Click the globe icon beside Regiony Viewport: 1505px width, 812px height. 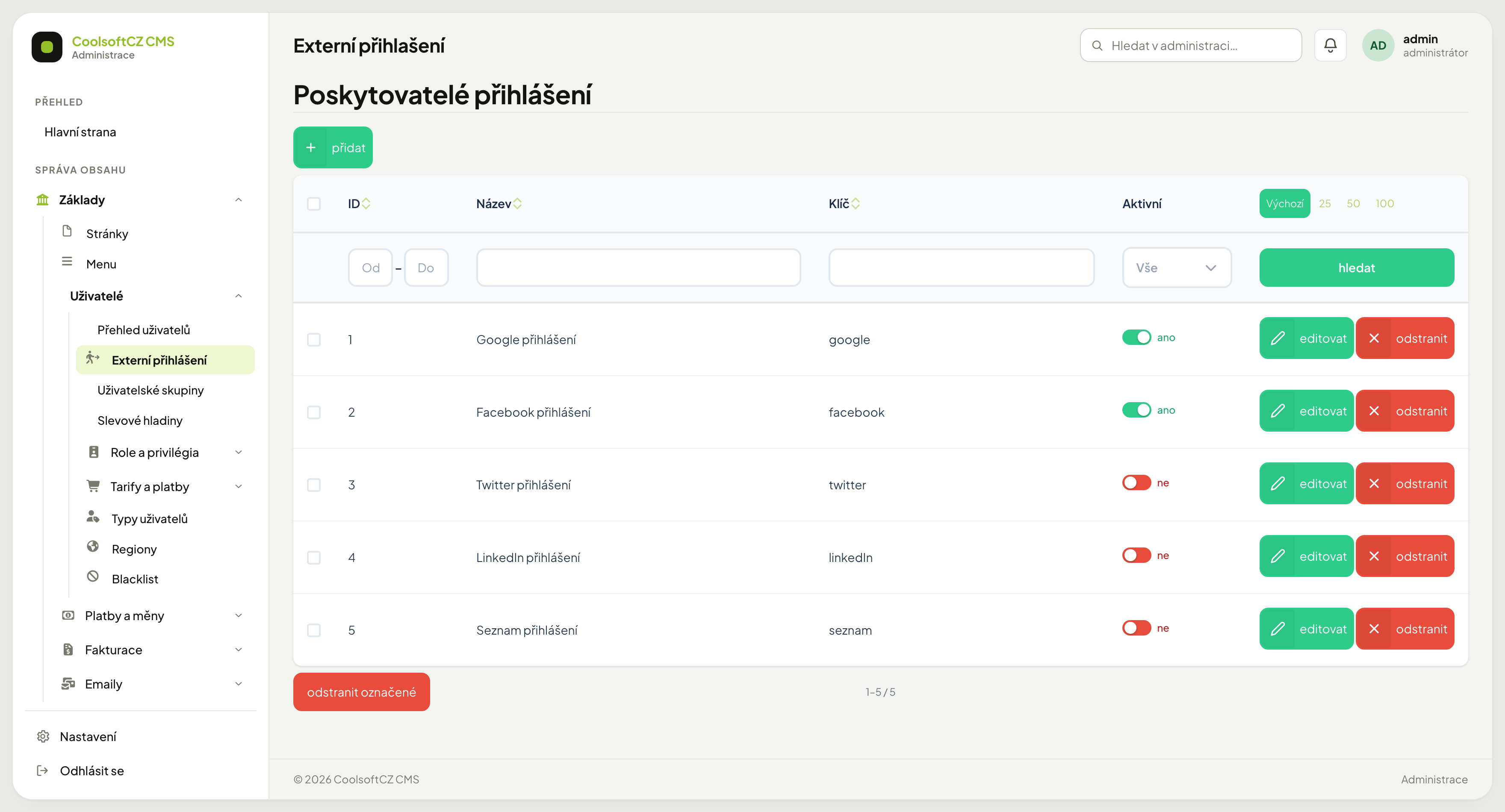92,547
